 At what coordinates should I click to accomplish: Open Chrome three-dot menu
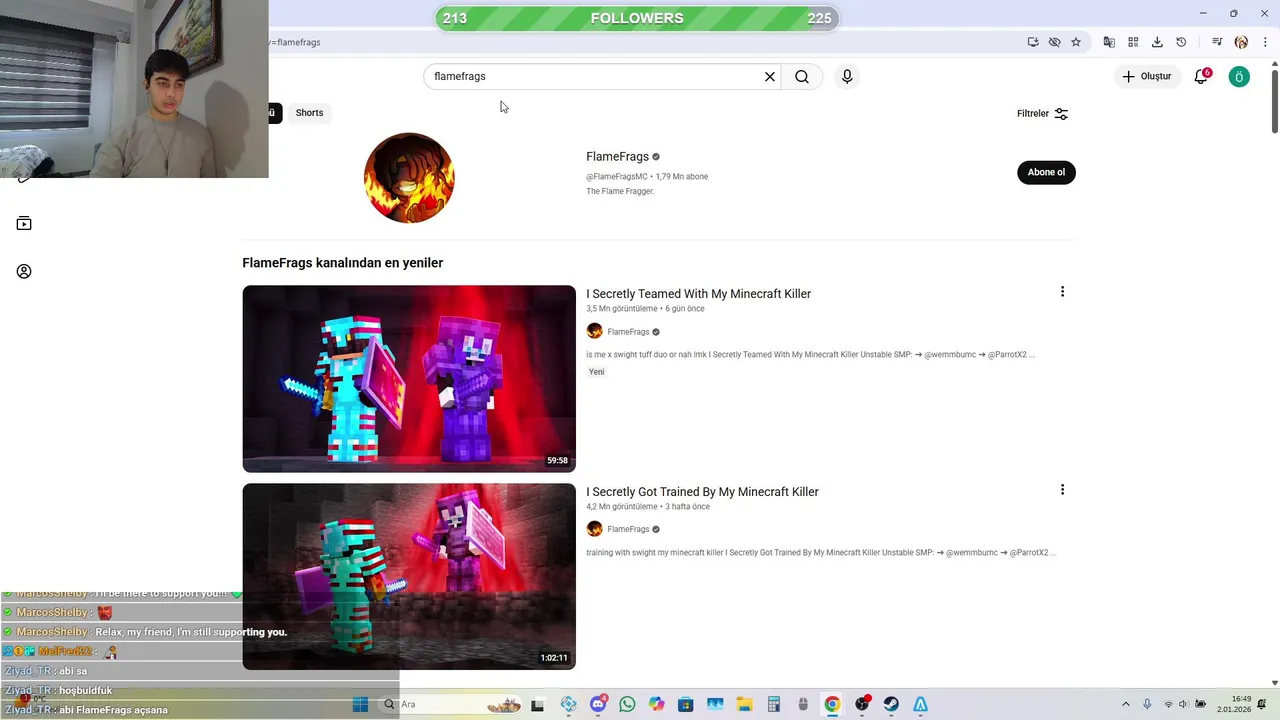[1264, 42]
